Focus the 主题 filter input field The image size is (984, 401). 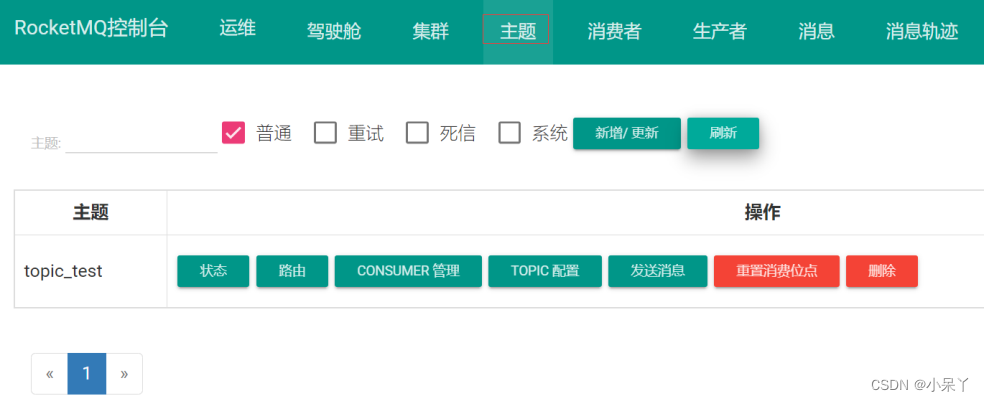point(141,142)
